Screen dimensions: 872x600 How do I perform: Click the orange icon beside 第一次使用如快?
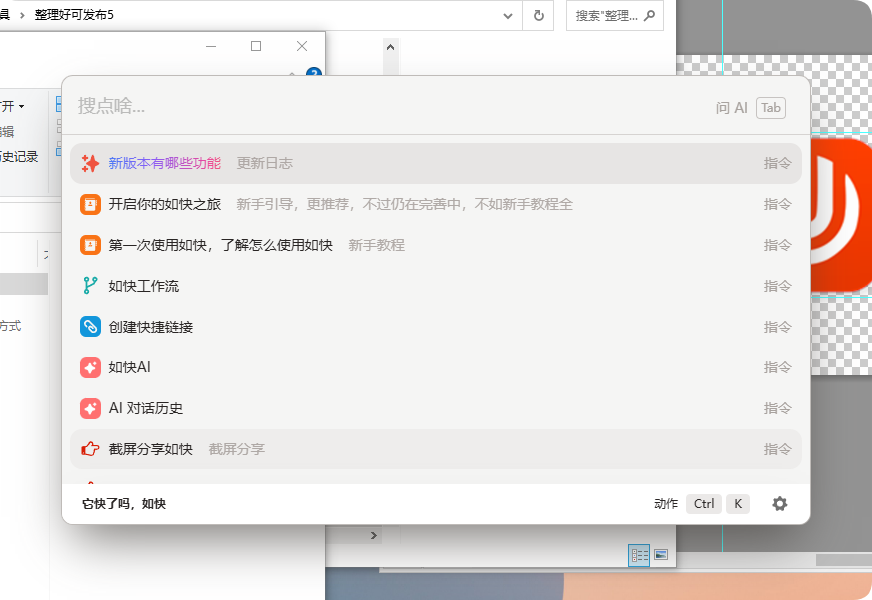(90, 245)
